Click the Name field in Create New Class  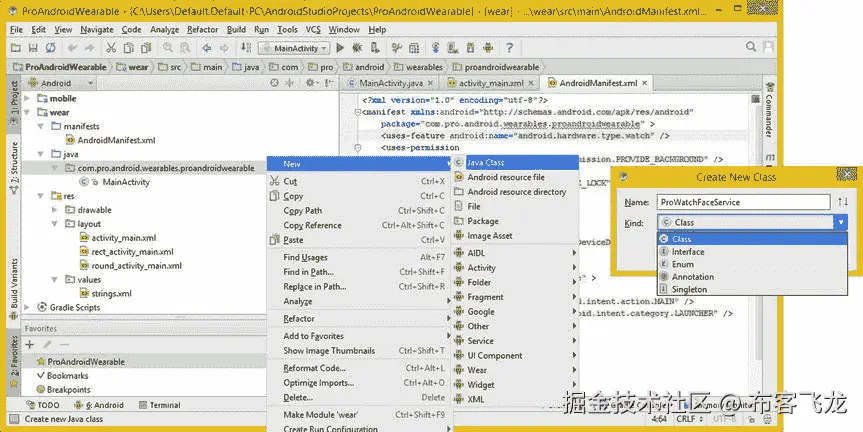[x=744, y=202]
